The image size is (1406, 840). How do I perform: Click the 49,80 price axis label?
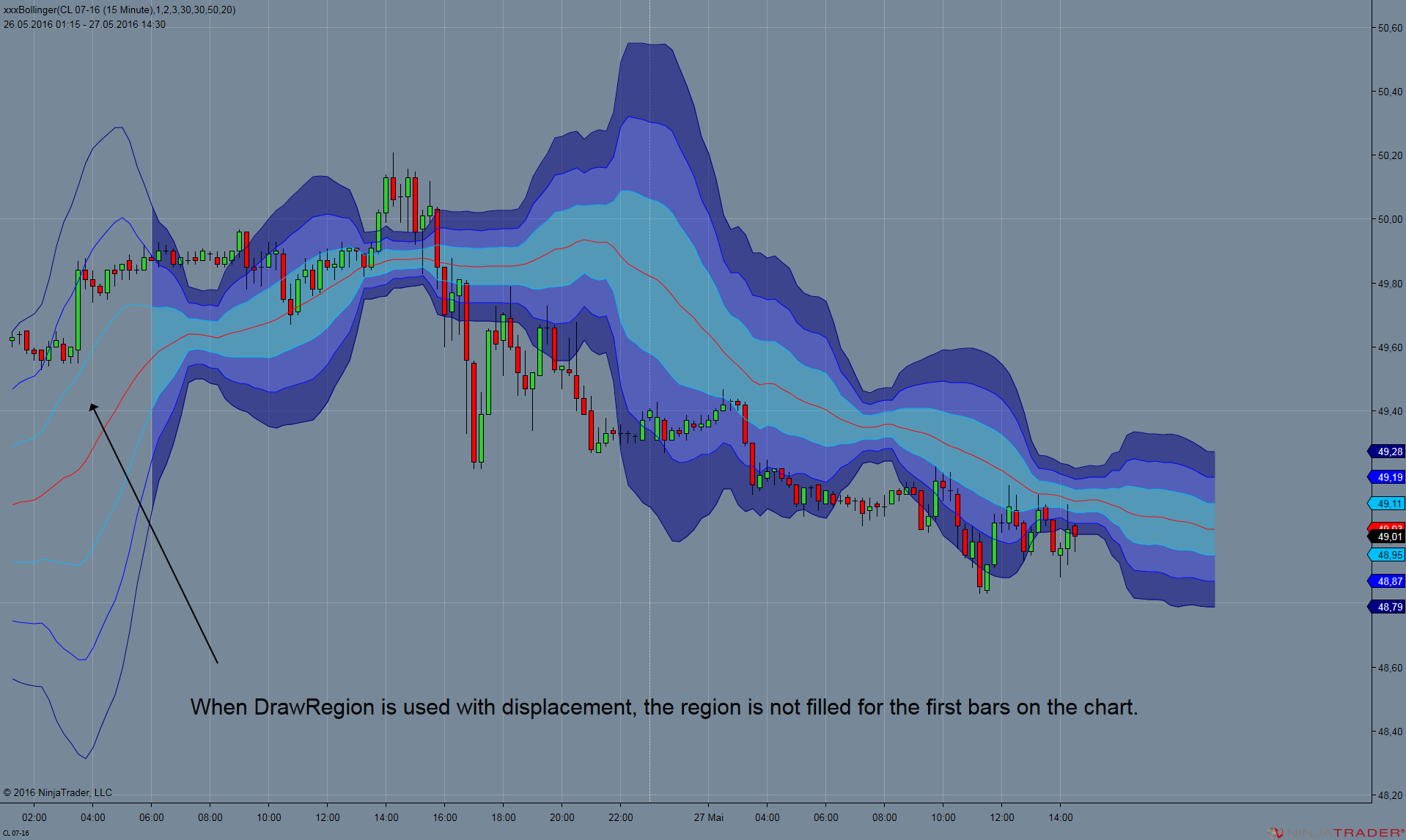1390,284
